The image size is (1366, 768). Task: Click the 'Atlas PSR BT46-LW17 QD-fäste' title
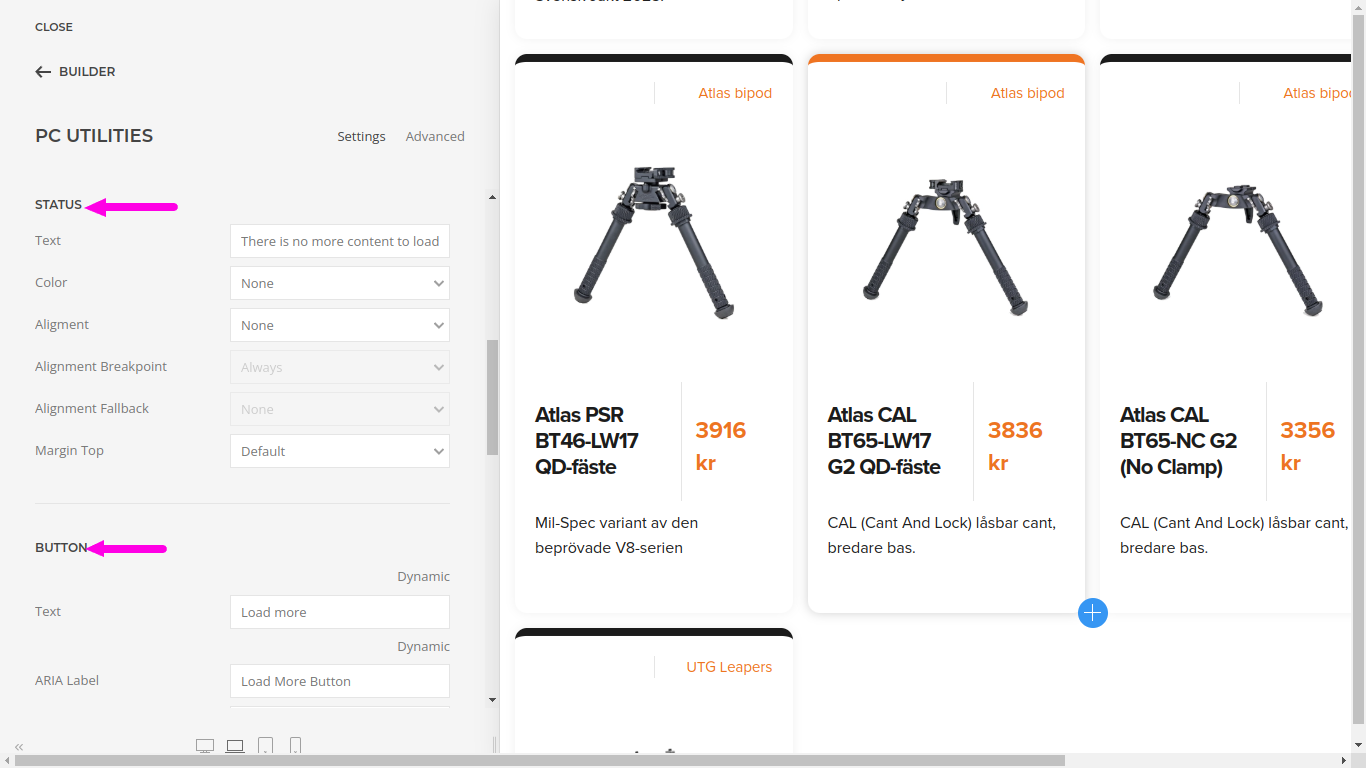coord(587,441)
